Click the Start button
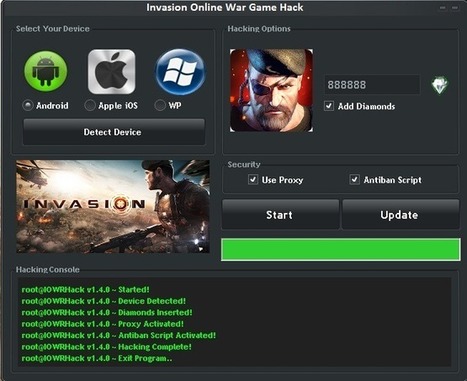The image size is (467, 381). [280, 215]
